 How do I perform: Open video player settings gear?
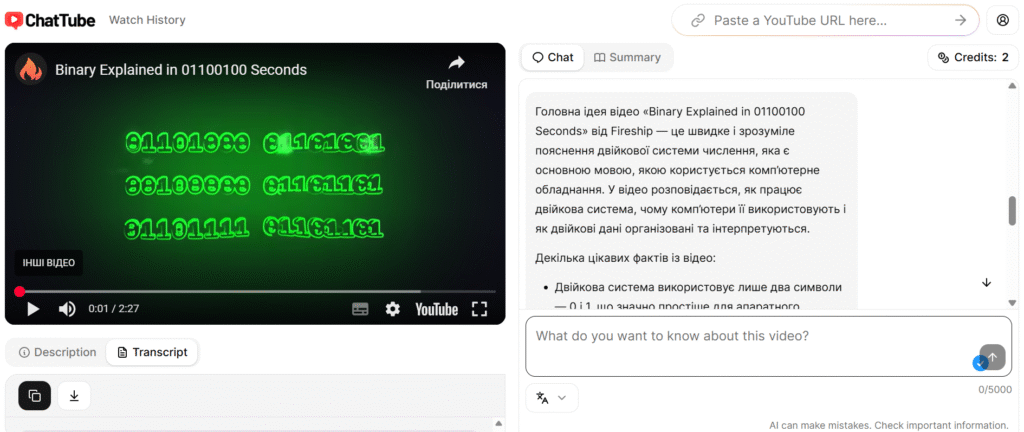tap(392, 309)
